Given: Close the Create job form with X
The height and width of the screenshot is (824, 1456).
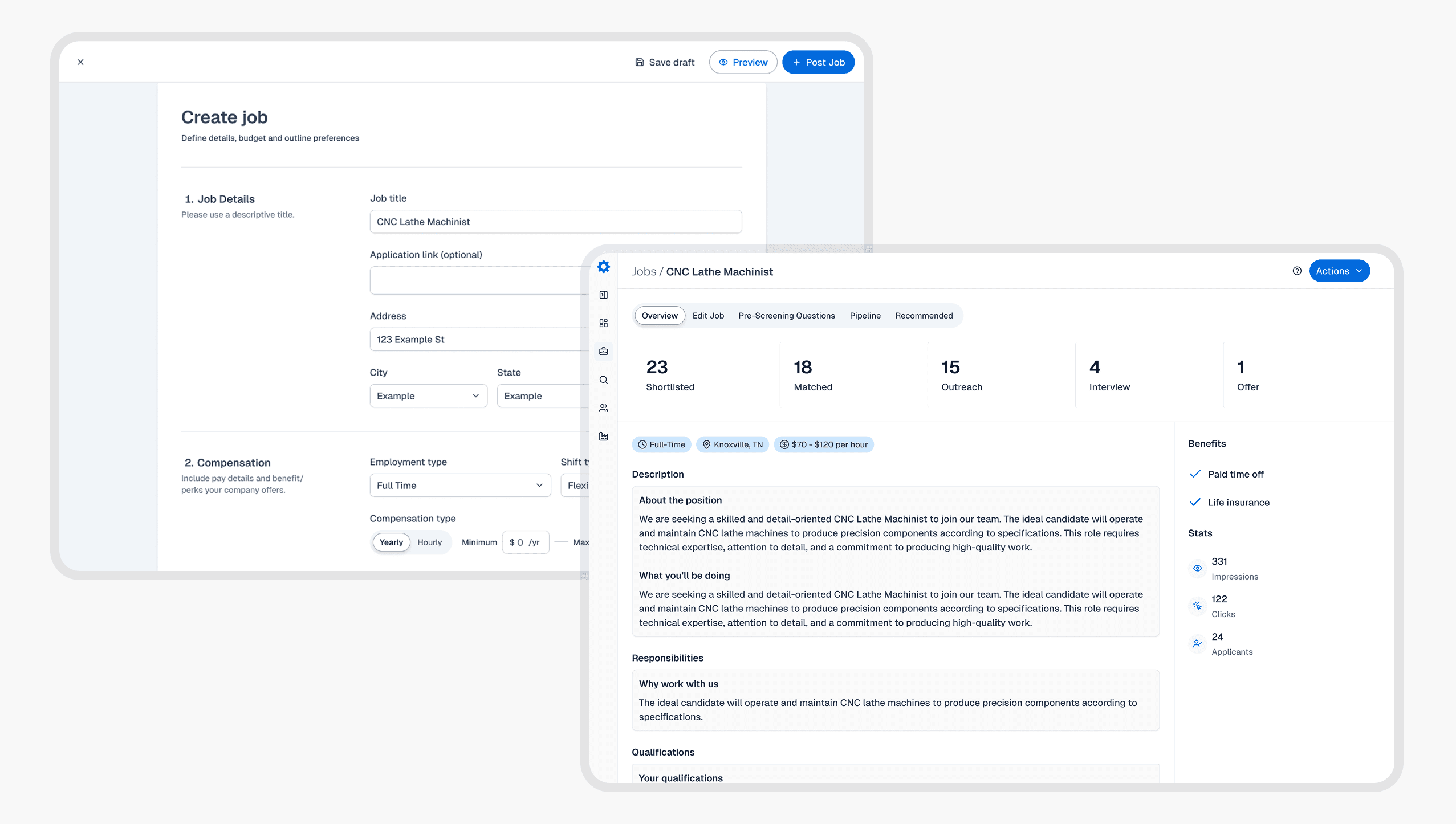Looking at the screenshot, I should point(80,62).
